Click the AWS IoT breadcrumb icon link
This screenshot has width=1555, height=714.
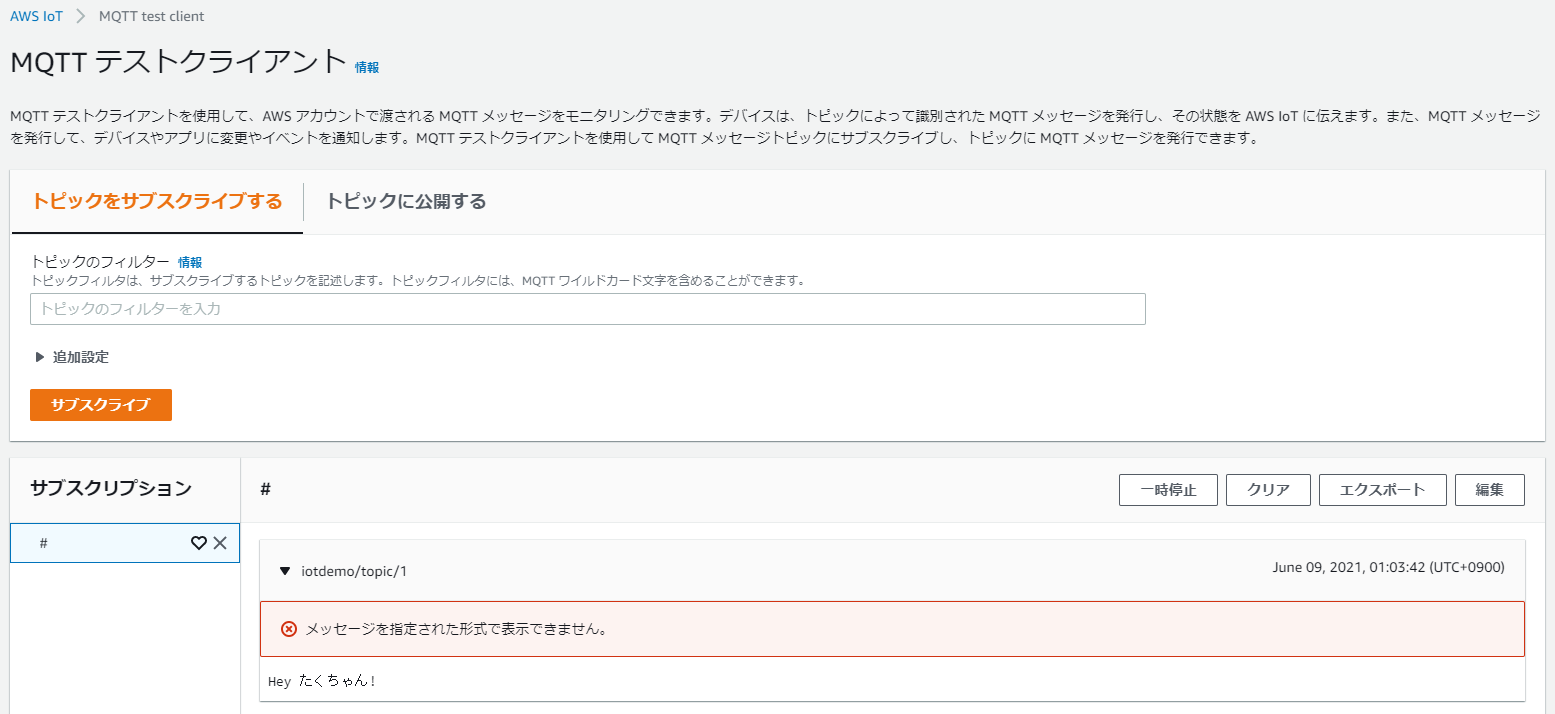point(37,15)
